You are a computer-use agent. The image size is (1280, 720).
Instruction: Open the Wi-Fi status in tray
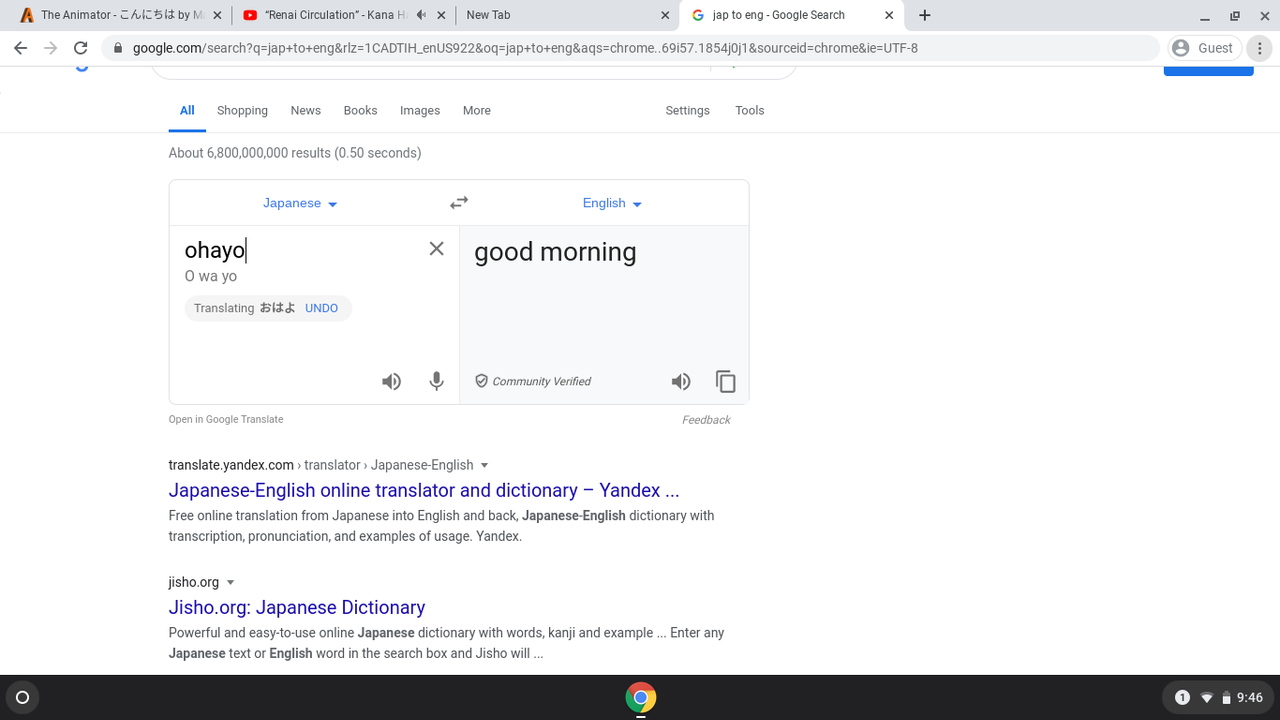1207,697
